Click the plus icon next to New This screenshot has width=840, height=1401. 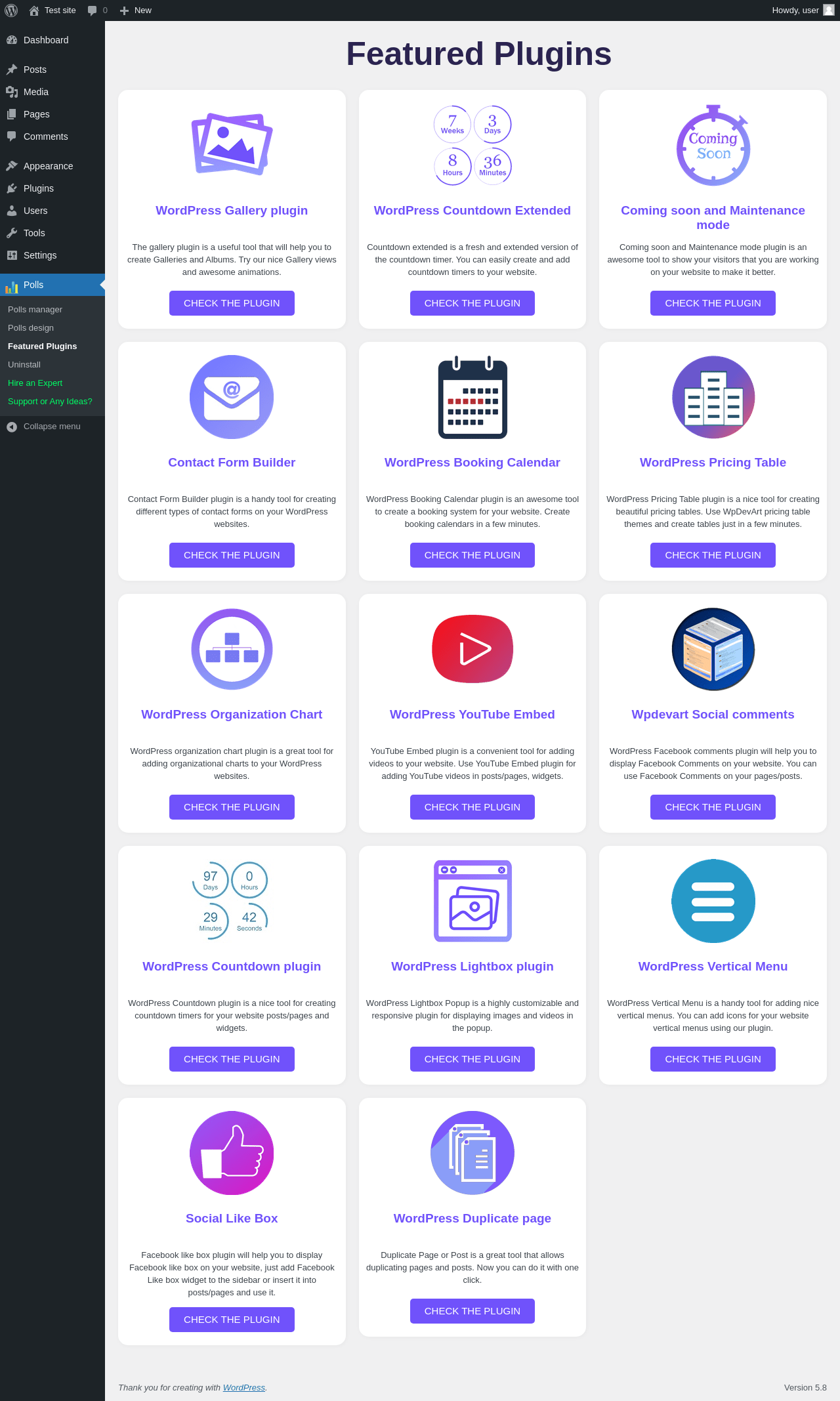[x=124, y=10]
